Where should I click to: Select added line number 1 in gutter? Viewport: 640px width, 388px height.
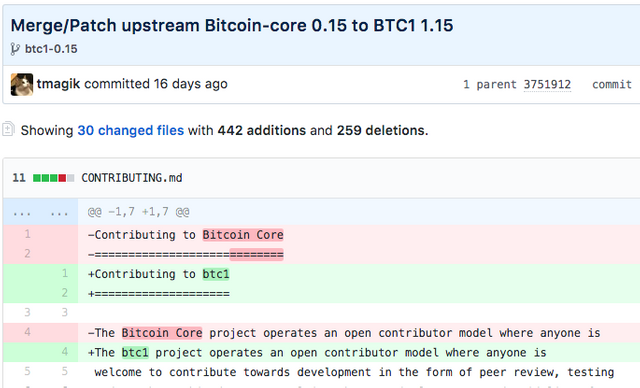coord(64,273)
